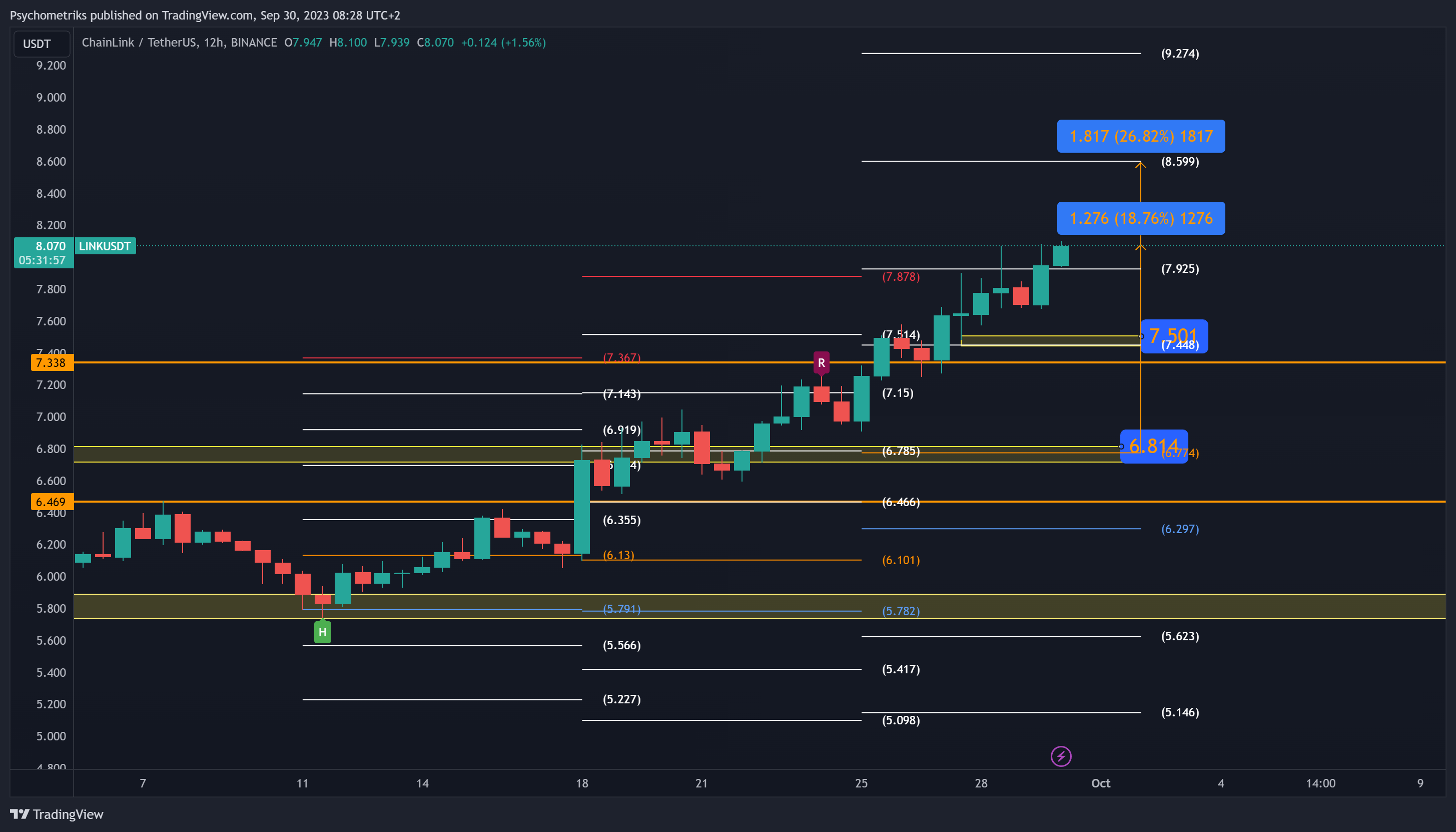Select the 7.338 orange price label
This screenshot has height=832, width=1456.
point(52,363)
